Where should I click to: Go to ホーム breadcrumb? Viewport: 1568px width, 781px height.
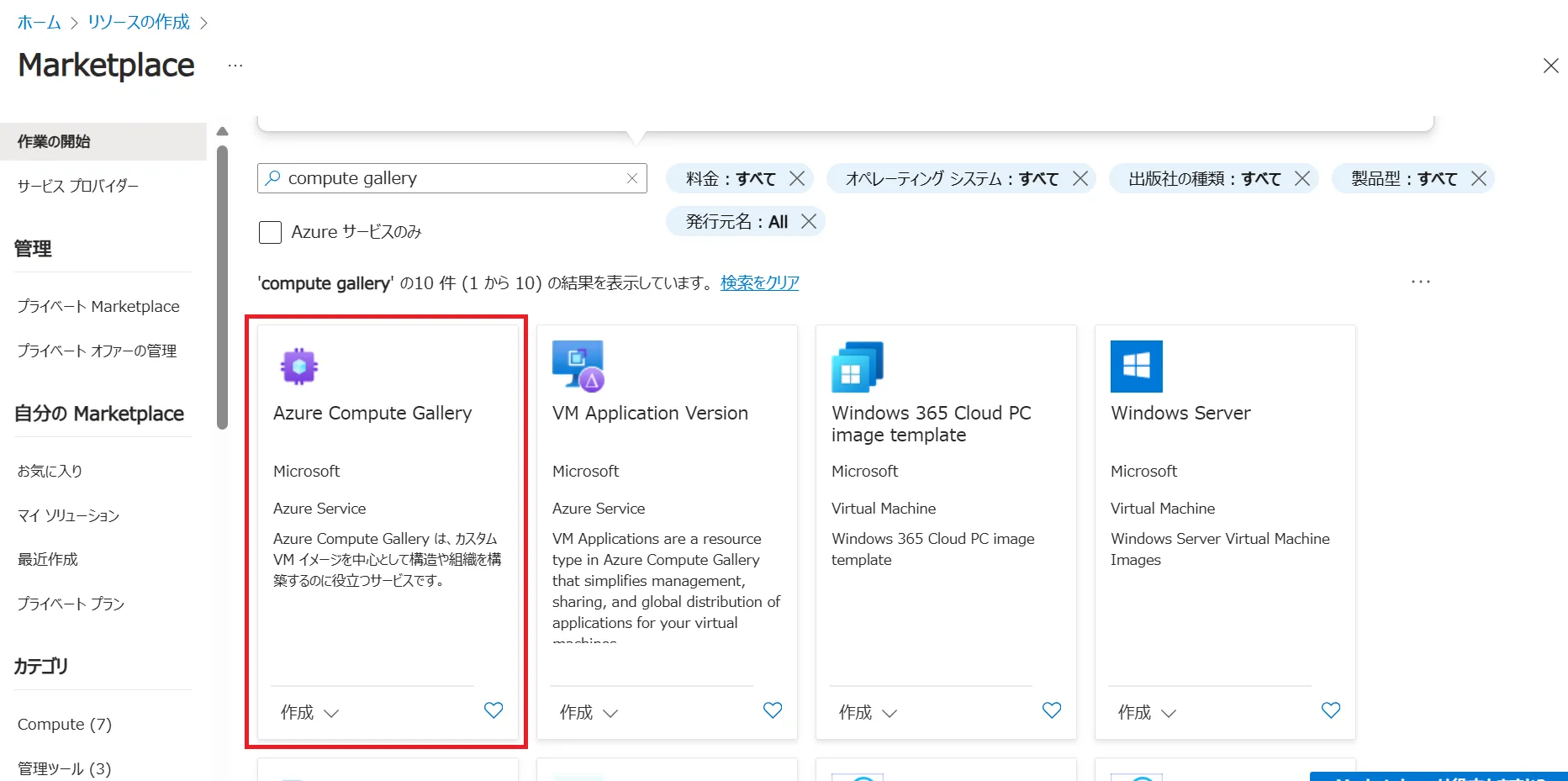(x=39, y=23)
